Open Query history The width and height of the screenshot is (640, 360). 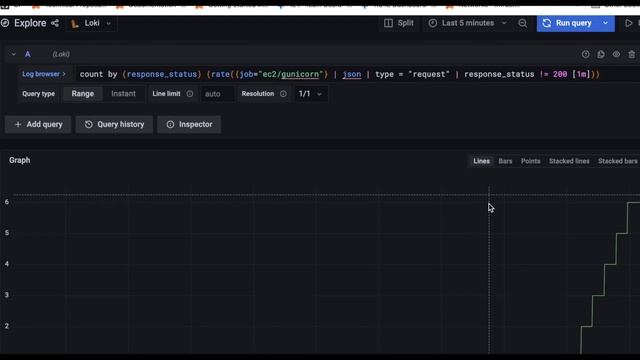[114, 124]
